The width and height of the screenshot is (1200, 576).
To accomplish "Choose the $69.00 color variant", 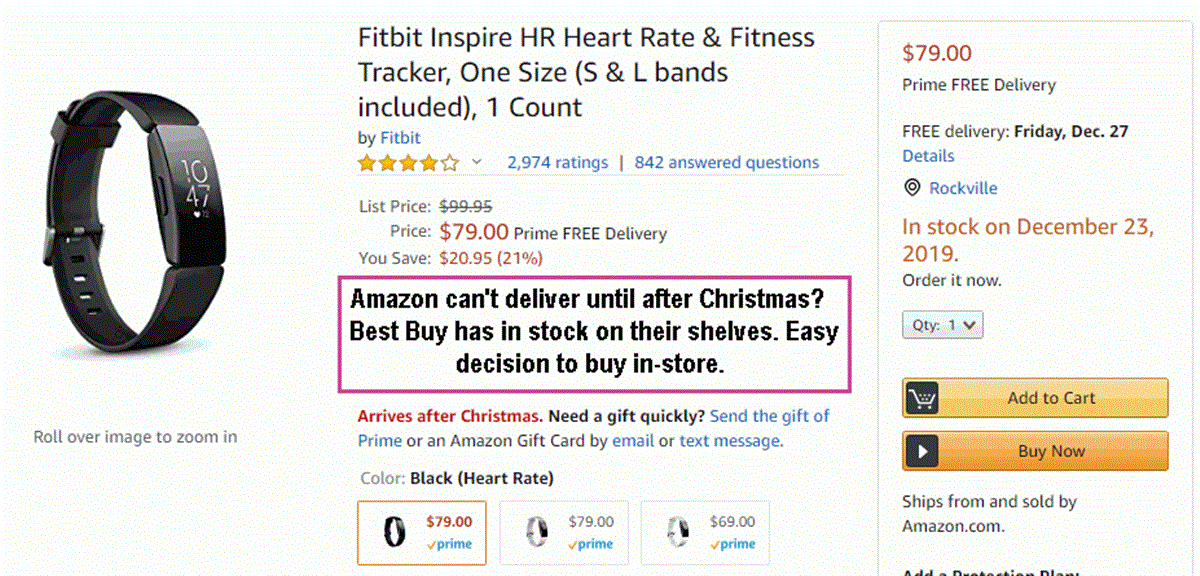I will point(705,533).
